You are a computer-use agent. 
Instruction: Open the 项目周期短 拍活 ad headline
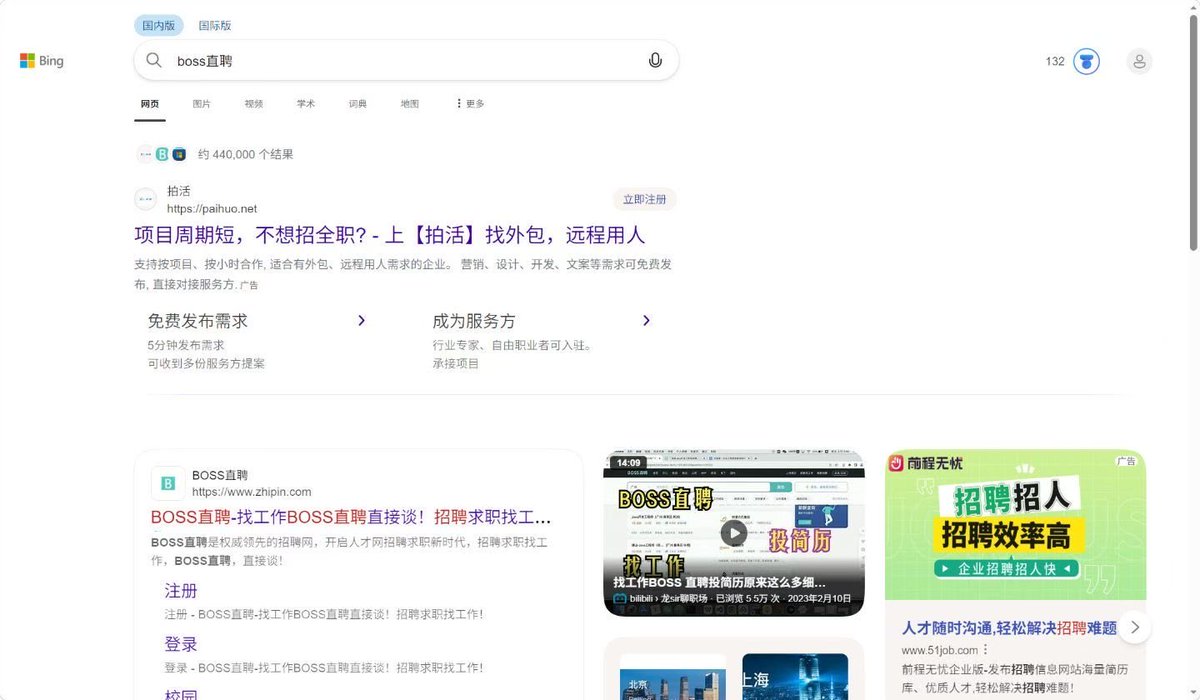tap(390, 235)
